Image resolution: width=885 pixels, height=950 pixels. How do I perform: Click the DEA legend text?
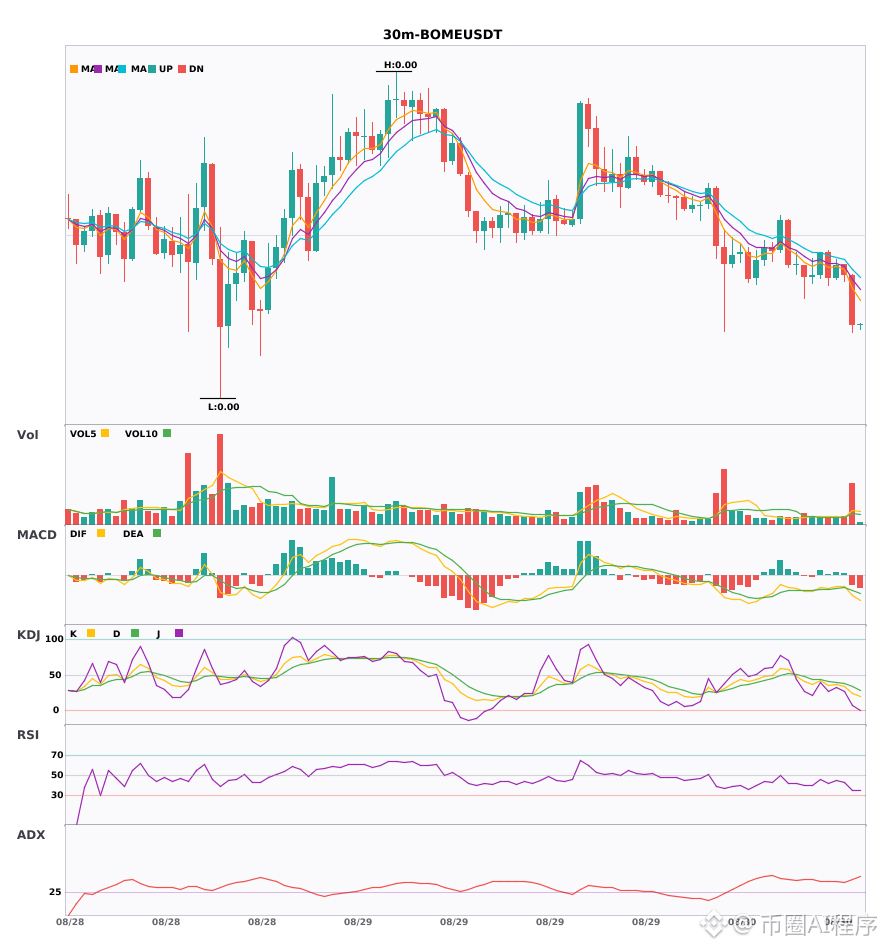(x=133, y=534)
